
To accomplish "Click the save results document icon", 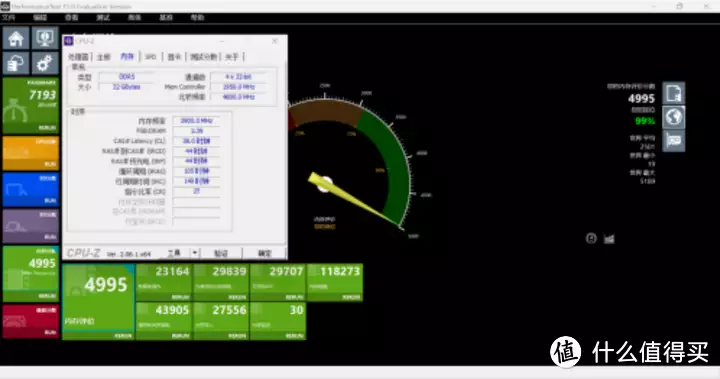I will click(674, 93).
